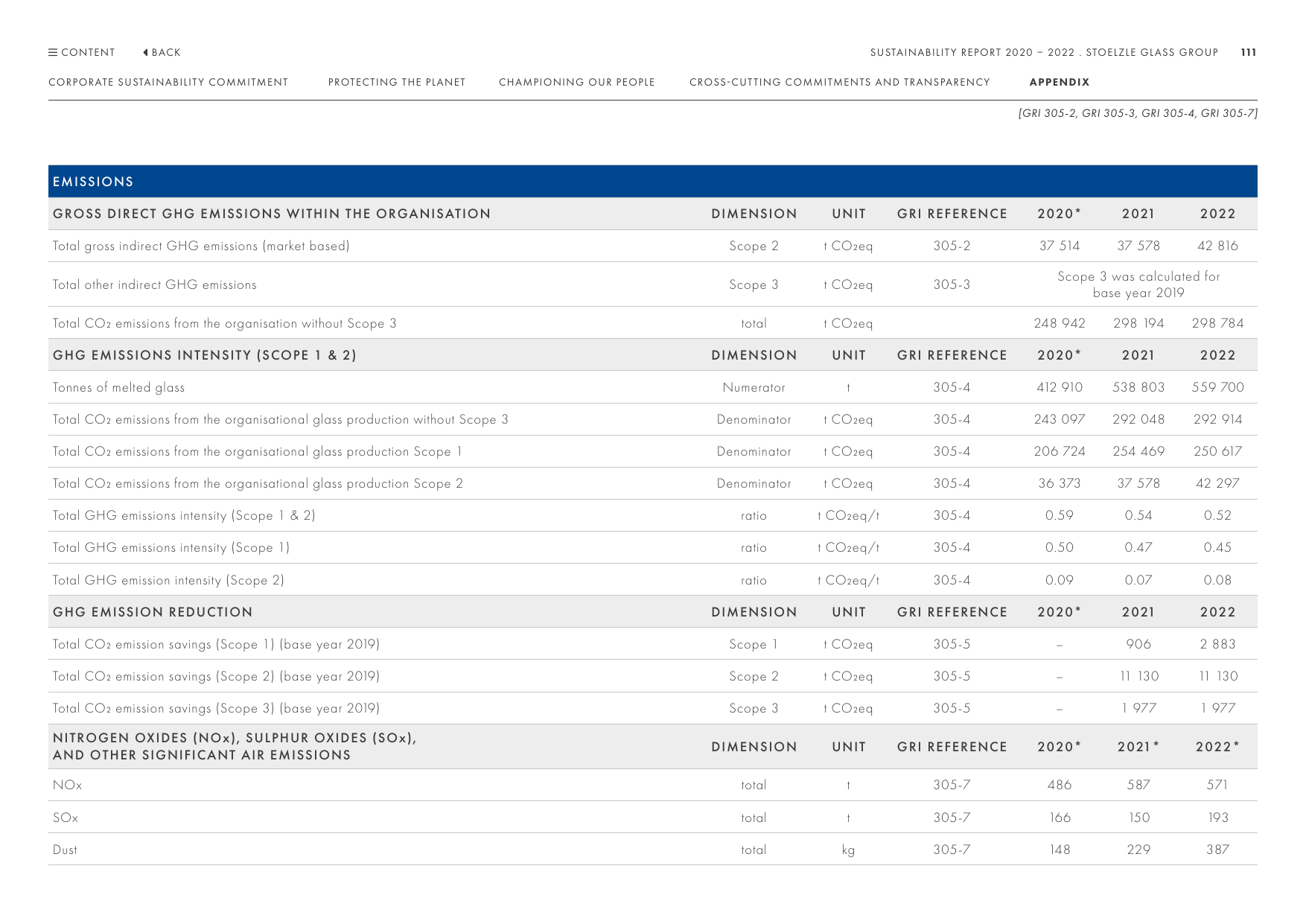This screenshot has width=1306, height=924.
Task: Click the GHG Emissions Intensity section heading
Action: click(205, 355)
